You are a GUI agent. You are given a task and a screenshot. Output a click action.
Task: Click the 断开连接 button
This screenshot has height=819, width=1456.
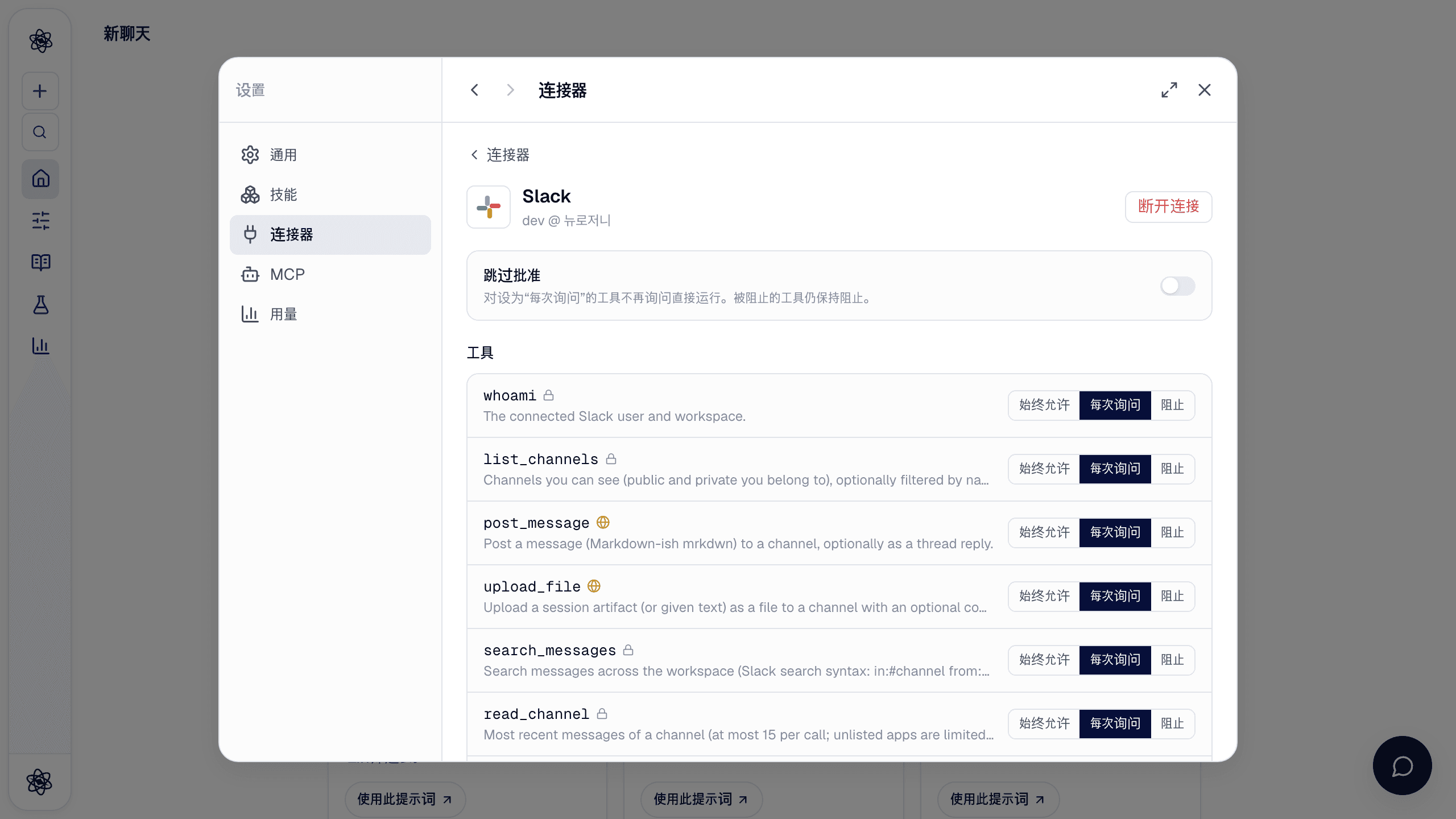[x=1168, y=206]
